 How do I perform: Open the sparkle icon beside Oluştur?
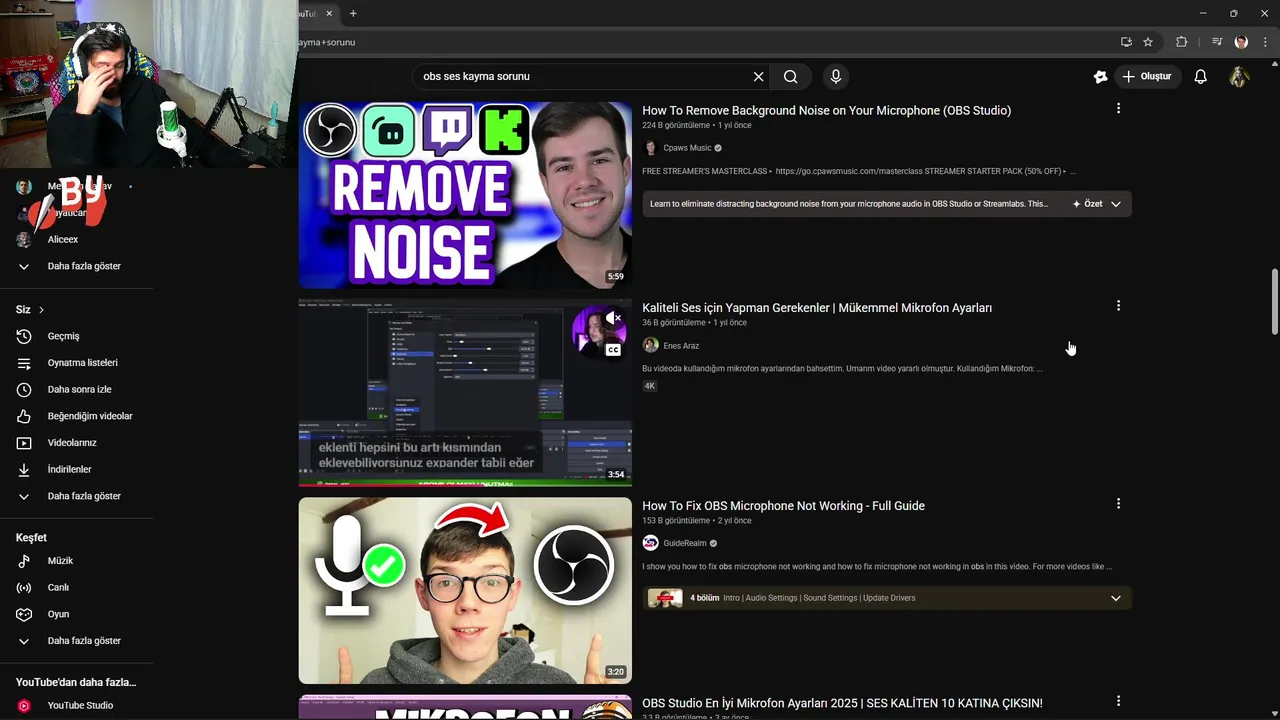point(1101,77)
